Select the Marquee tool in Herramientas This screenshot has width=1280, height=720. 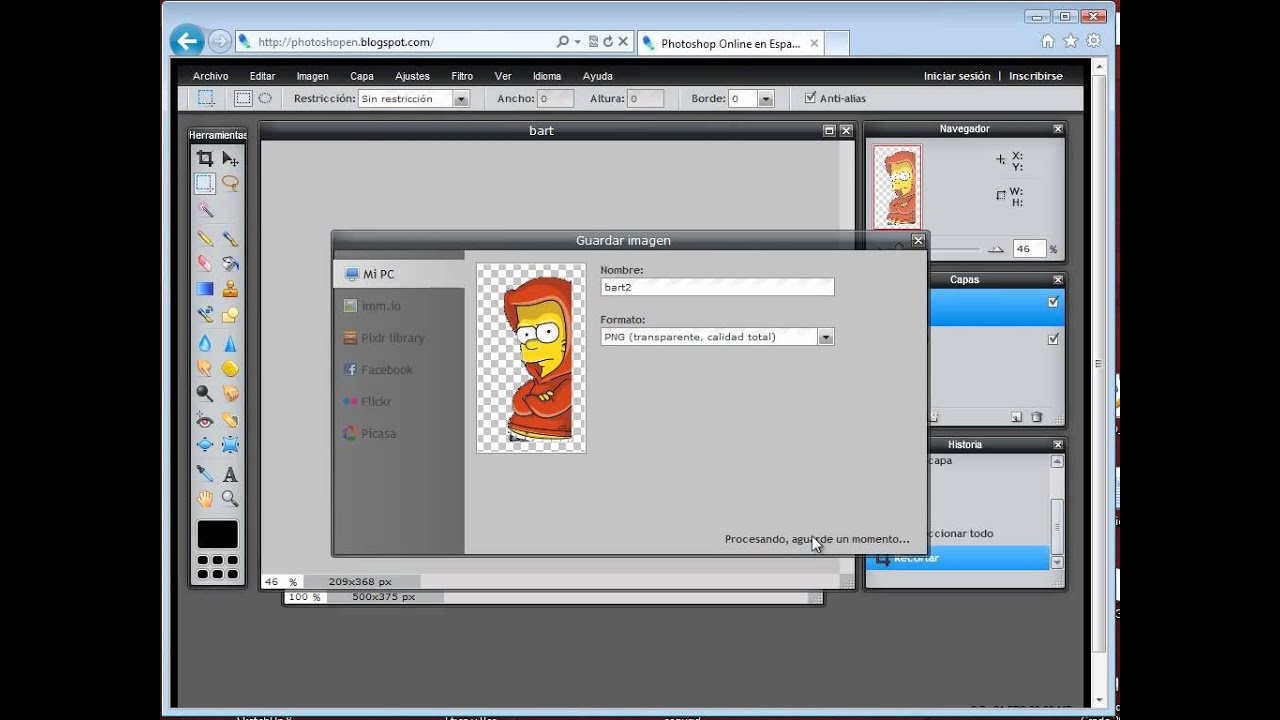[205, 183]
